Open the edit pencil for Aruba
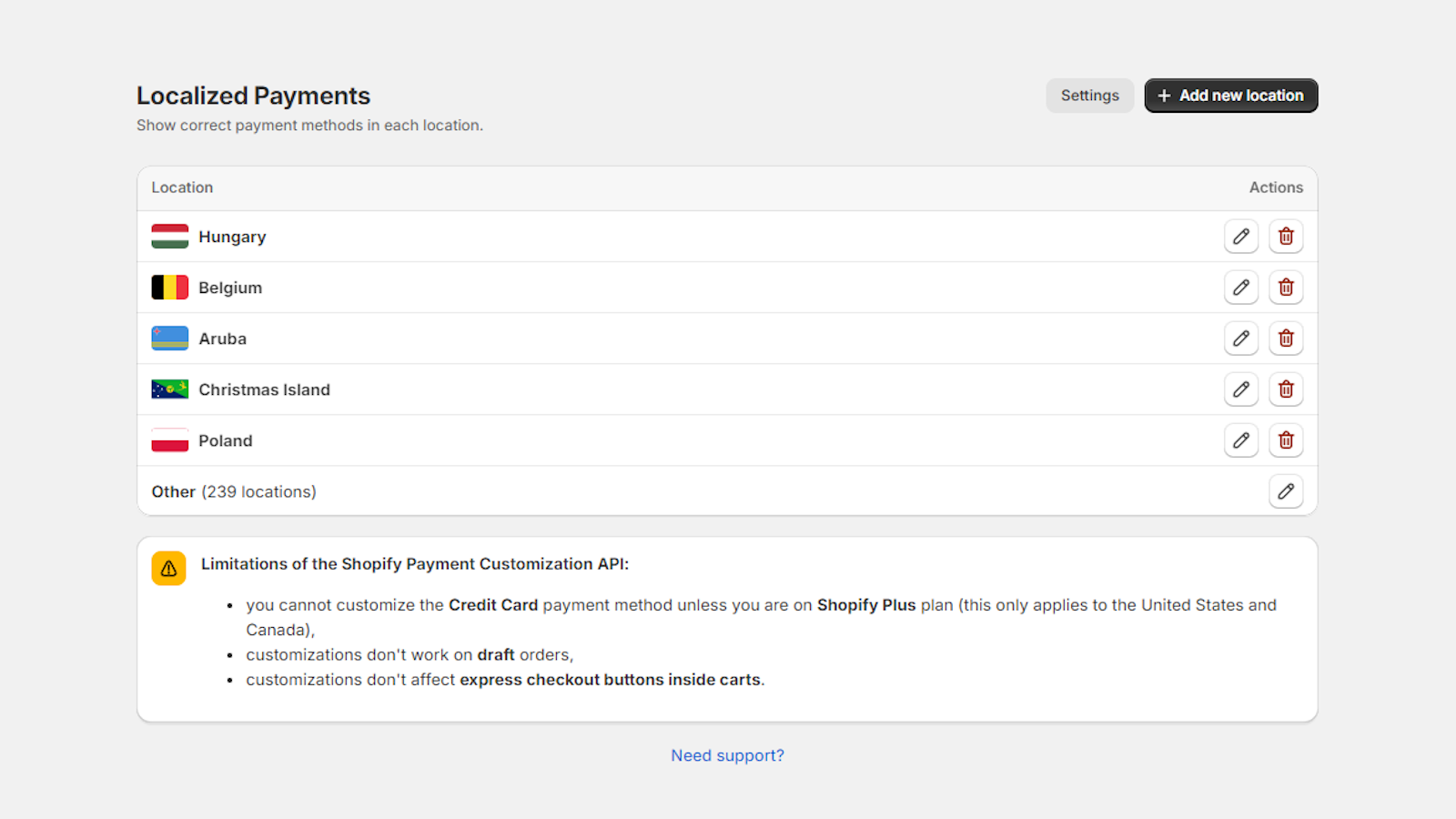This screenshot has width=1456, height=819. (1240, 338)
